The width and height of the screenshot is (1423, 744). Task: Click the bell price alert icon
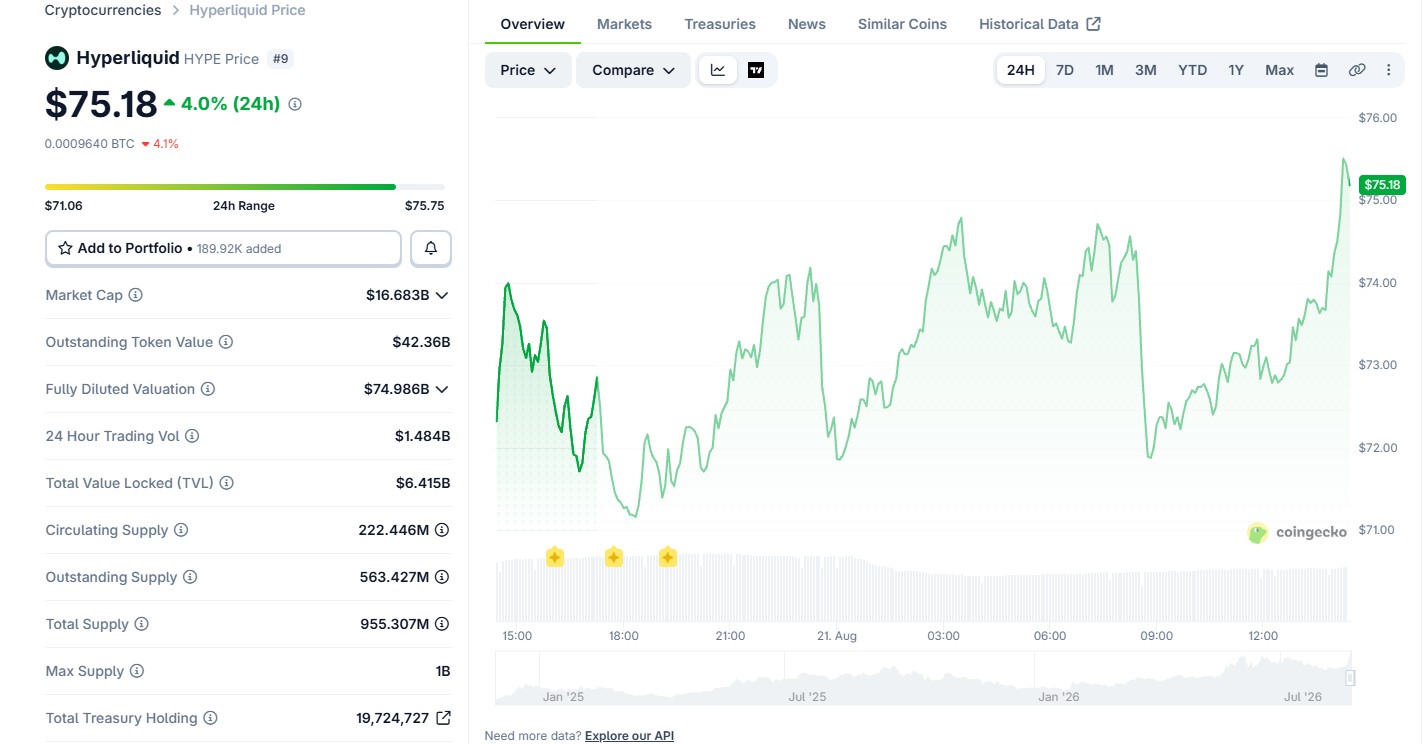click(x=431, y=248)
